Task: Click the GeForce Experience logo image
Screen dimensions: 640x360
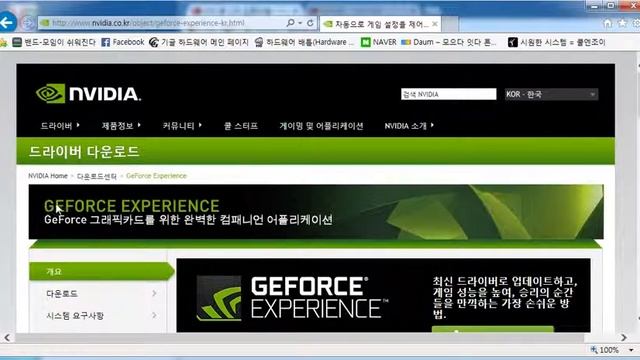Action: pyautogui.click(x=292, y=298)
